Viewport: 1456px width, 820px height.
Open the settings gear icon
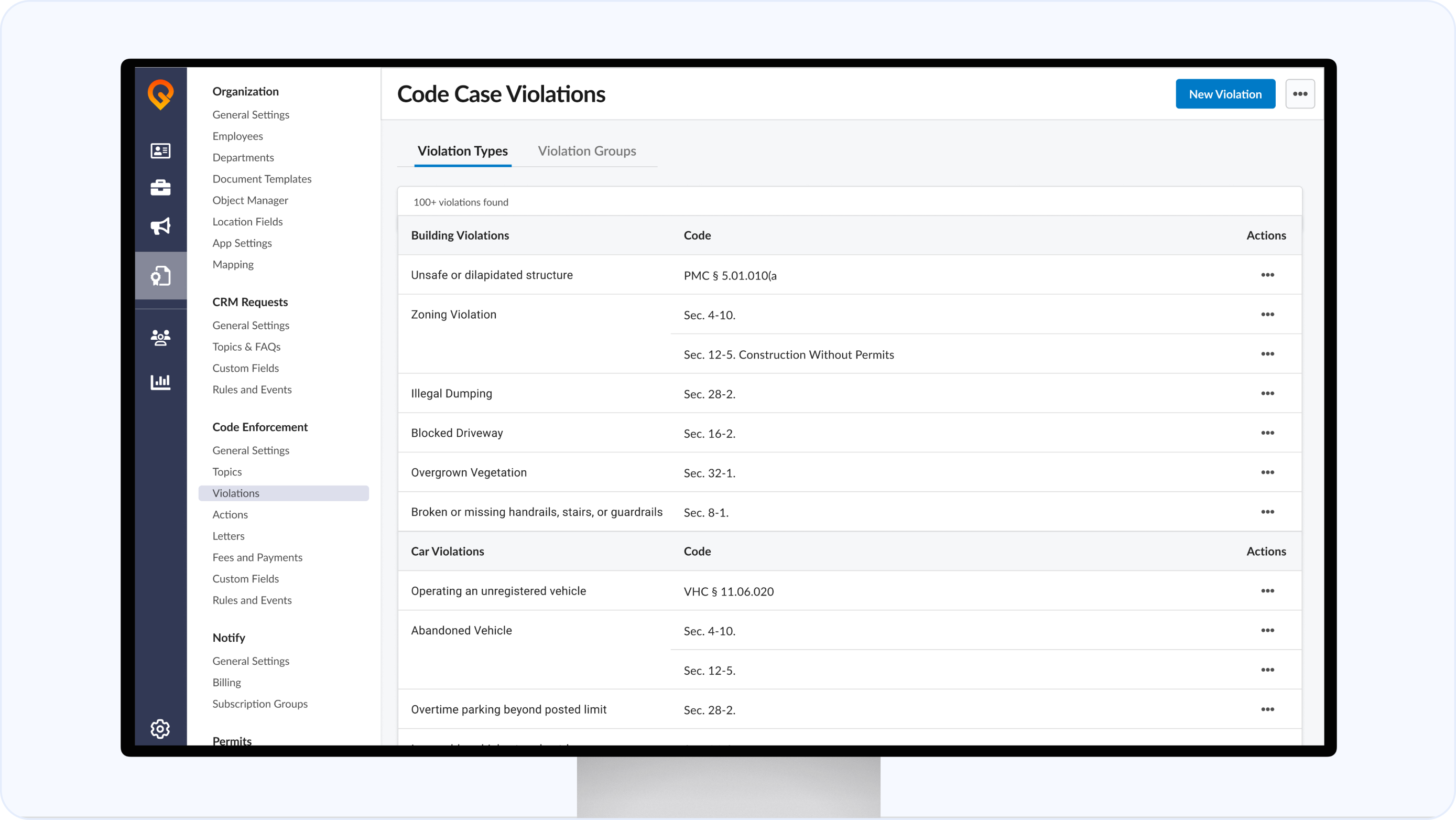(160, 729)
